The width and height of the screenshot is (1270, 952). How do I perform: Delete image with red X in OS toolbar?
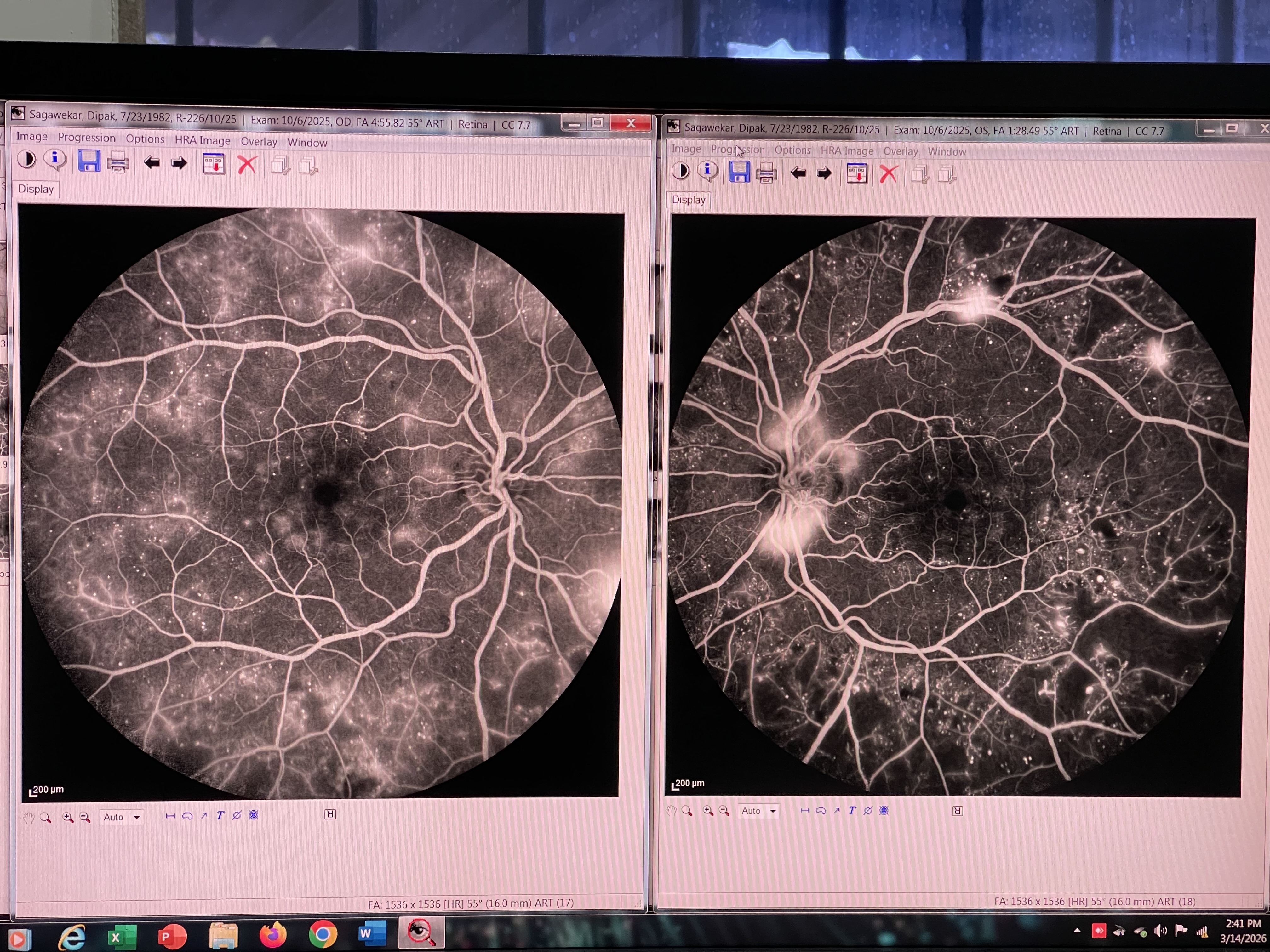888,173
